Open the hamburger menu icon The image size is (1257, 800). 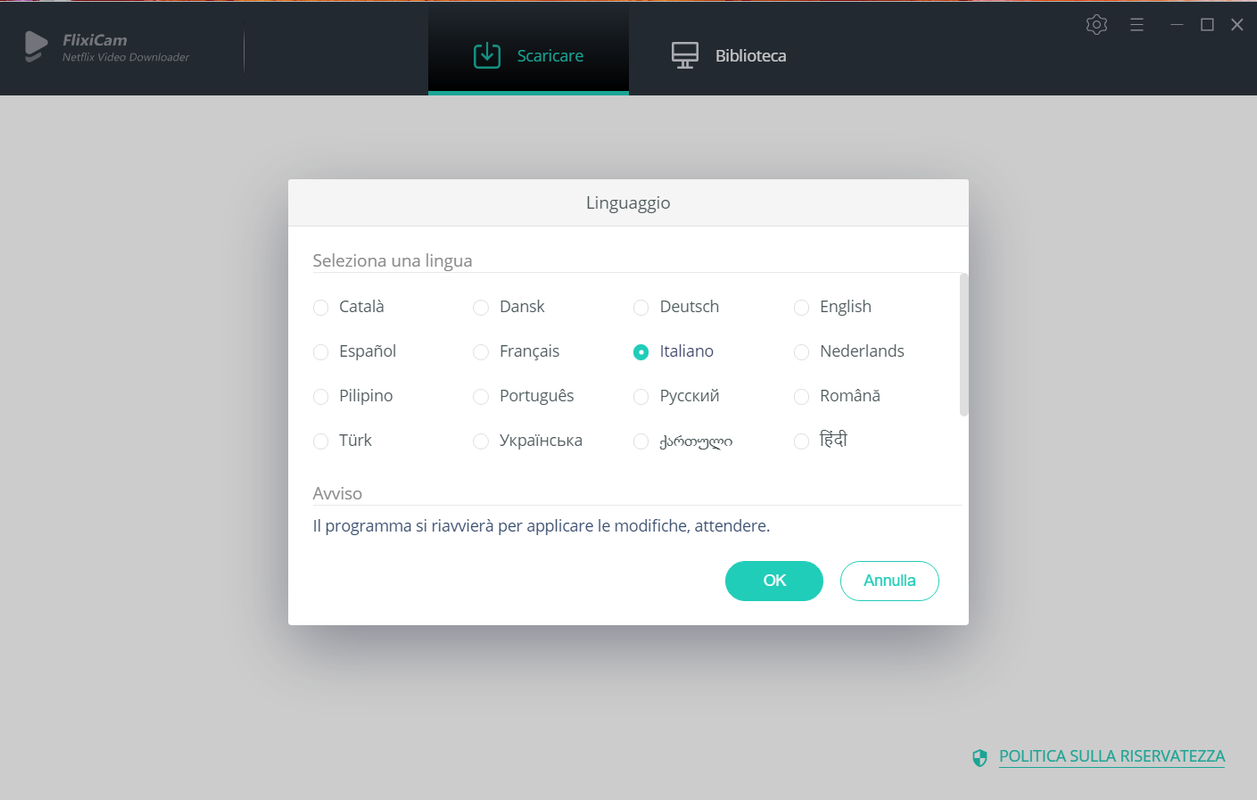(x=1137, y=25)
